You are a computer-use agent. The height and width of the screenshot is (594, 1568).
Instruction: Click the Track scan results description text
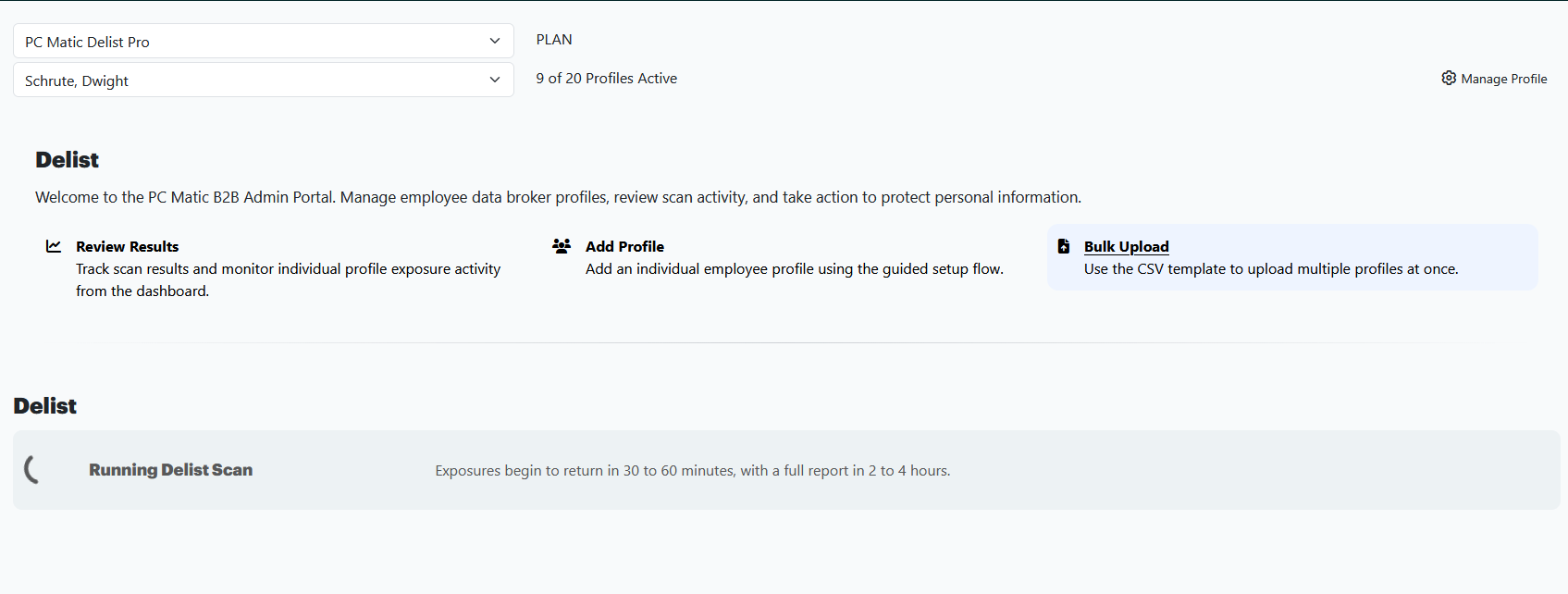tap(288, 280)
